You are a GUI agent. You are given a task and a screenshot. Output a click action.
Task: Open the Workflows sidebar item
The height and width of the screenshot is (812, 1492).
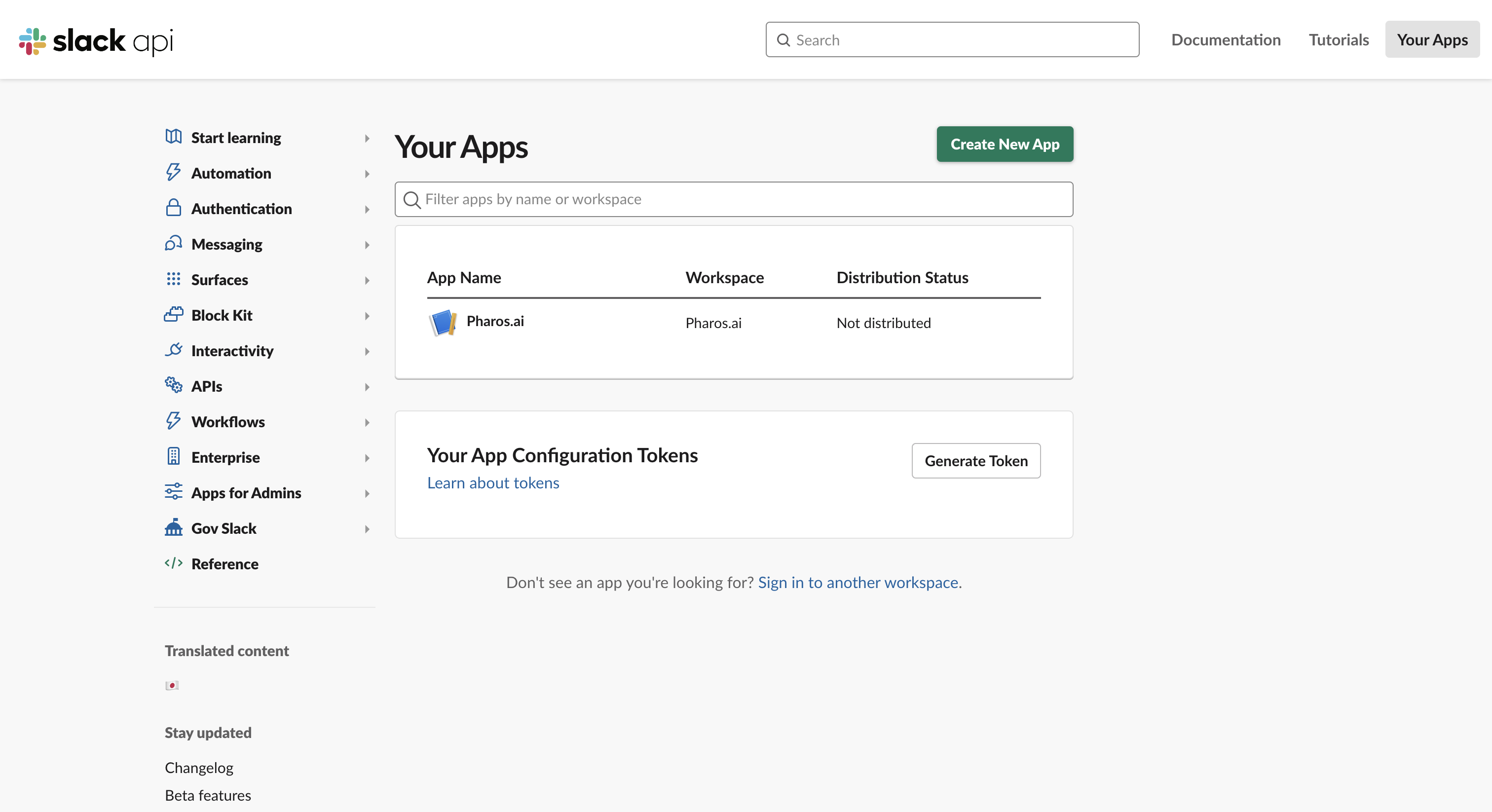coord(228,421)
